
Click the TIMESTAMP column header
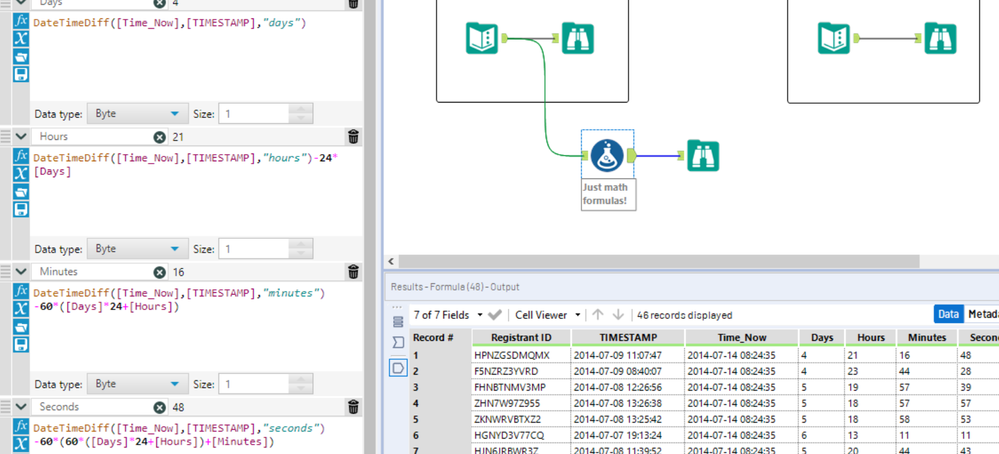tap(628, 337)
